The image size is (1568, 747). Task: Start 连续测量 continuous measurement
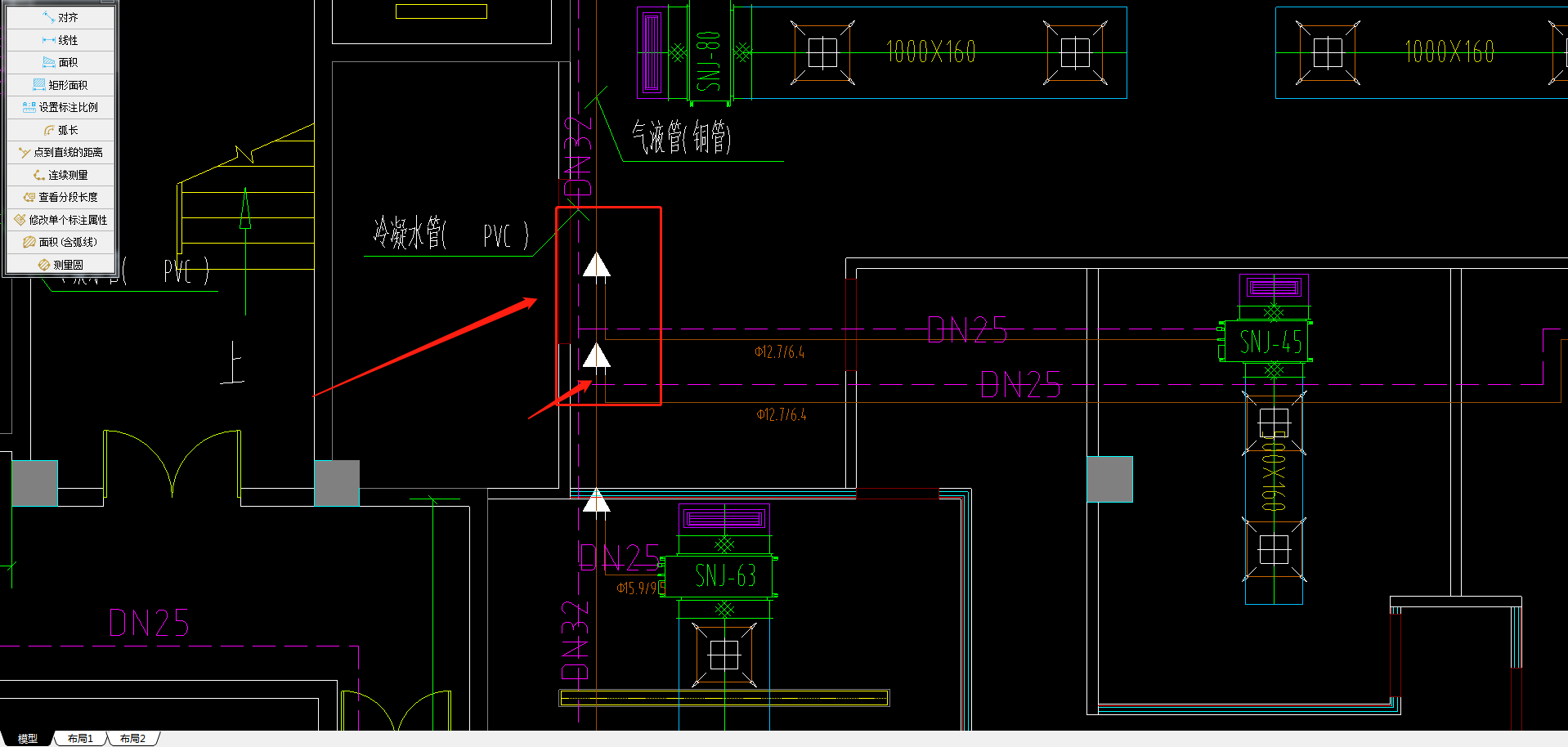60,175
